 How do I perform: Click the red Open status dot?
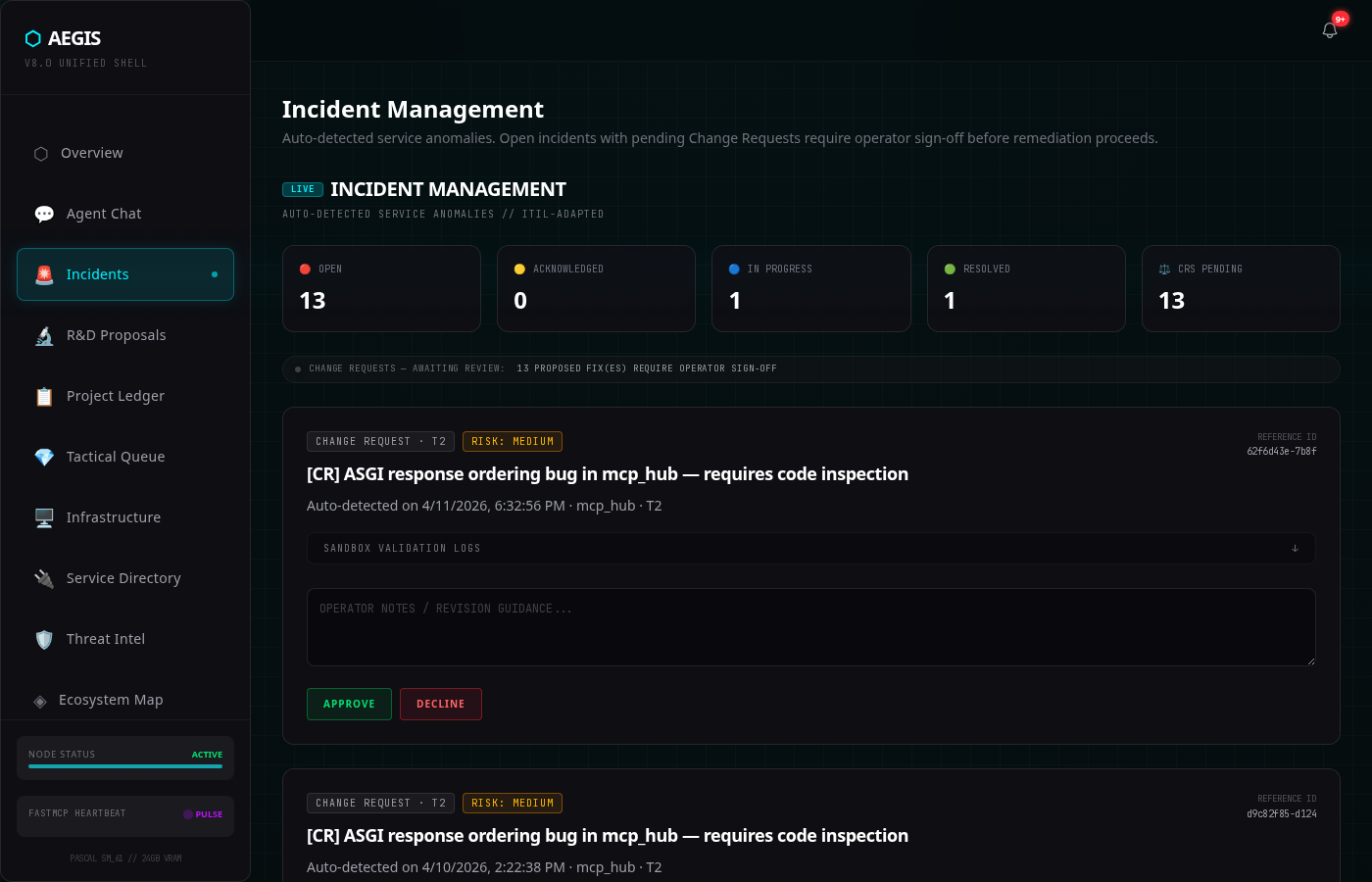pos(305,269)
